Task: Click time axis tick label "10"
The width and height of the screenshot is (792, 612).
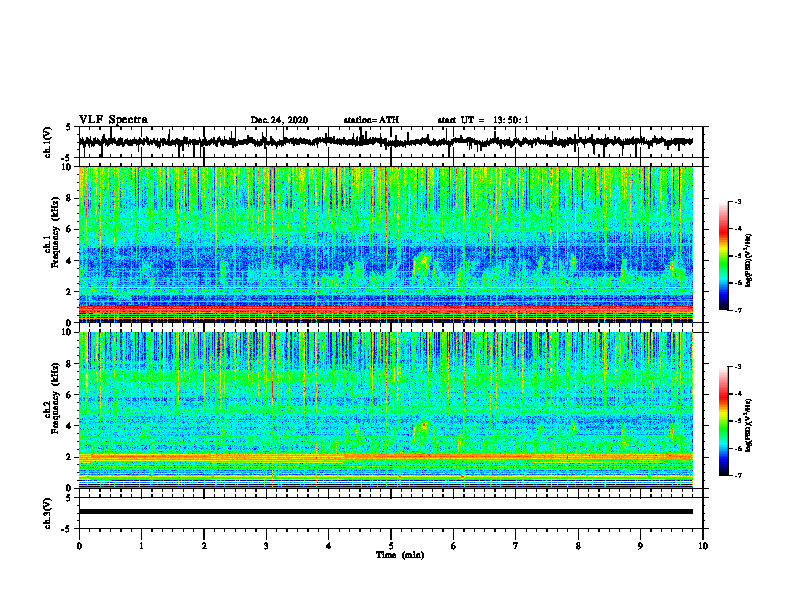Action: tap(703, 546)
